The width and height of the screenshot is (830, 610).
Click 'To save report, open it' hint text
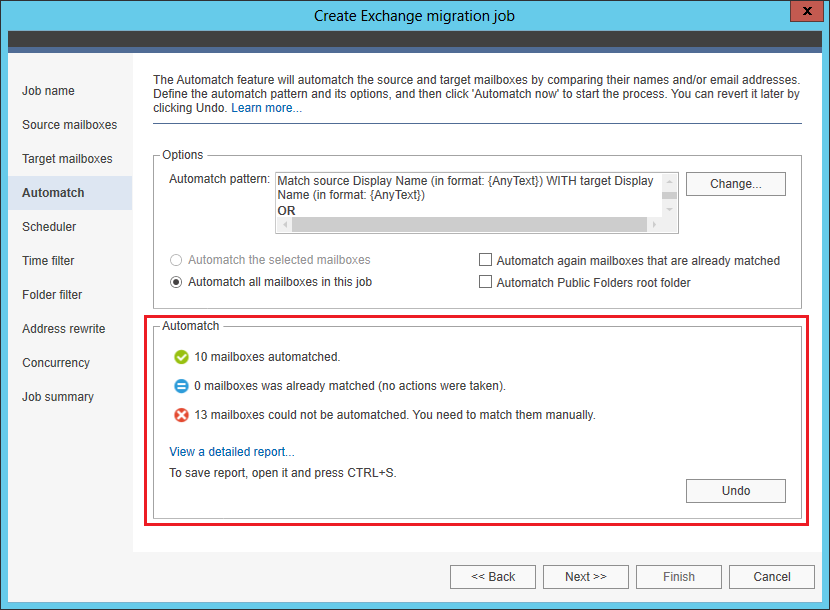click(x=283, y=473)
